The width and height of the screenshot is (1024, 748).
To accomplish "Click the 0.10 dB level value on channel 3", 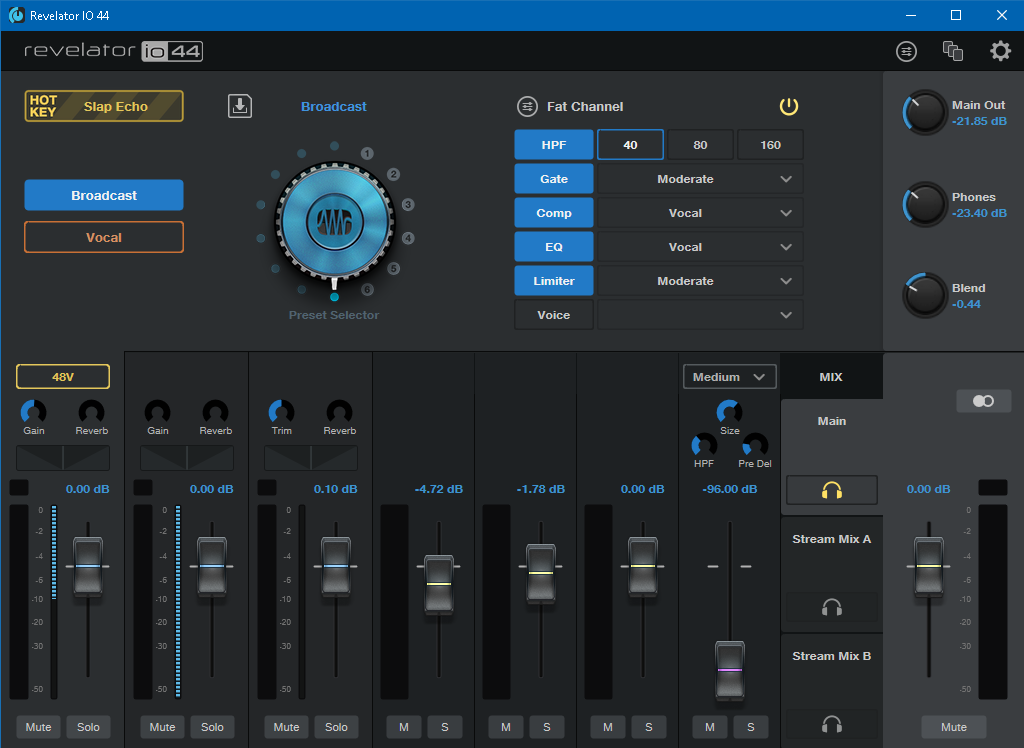I will pyautogui.click(x=335, y=489).
